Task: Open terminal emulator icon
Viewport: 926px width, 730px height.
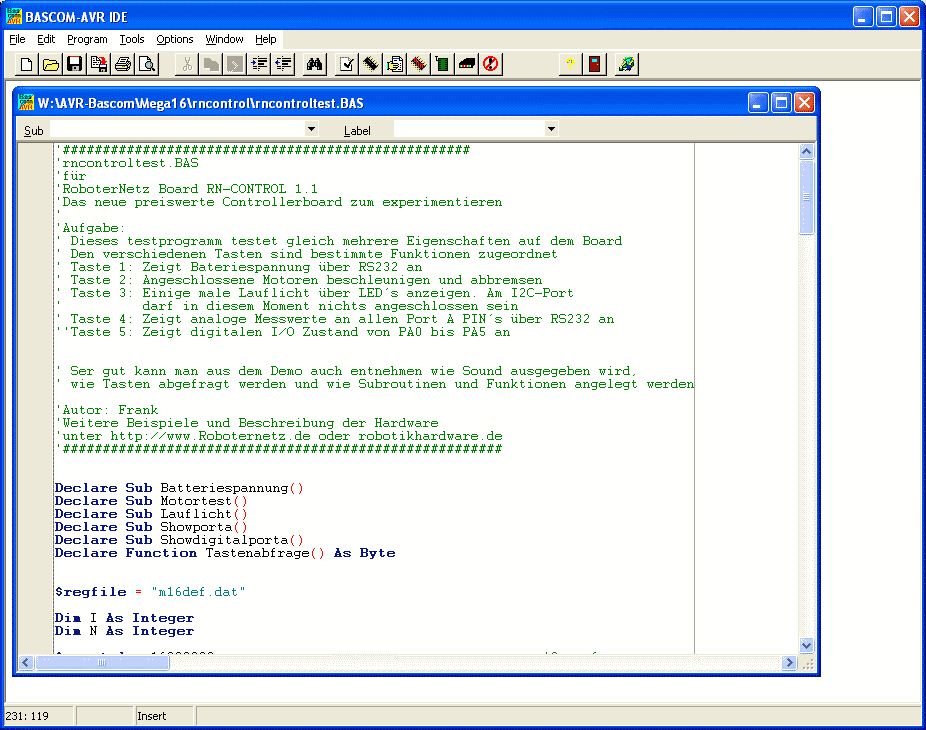Action: point(467,64)
